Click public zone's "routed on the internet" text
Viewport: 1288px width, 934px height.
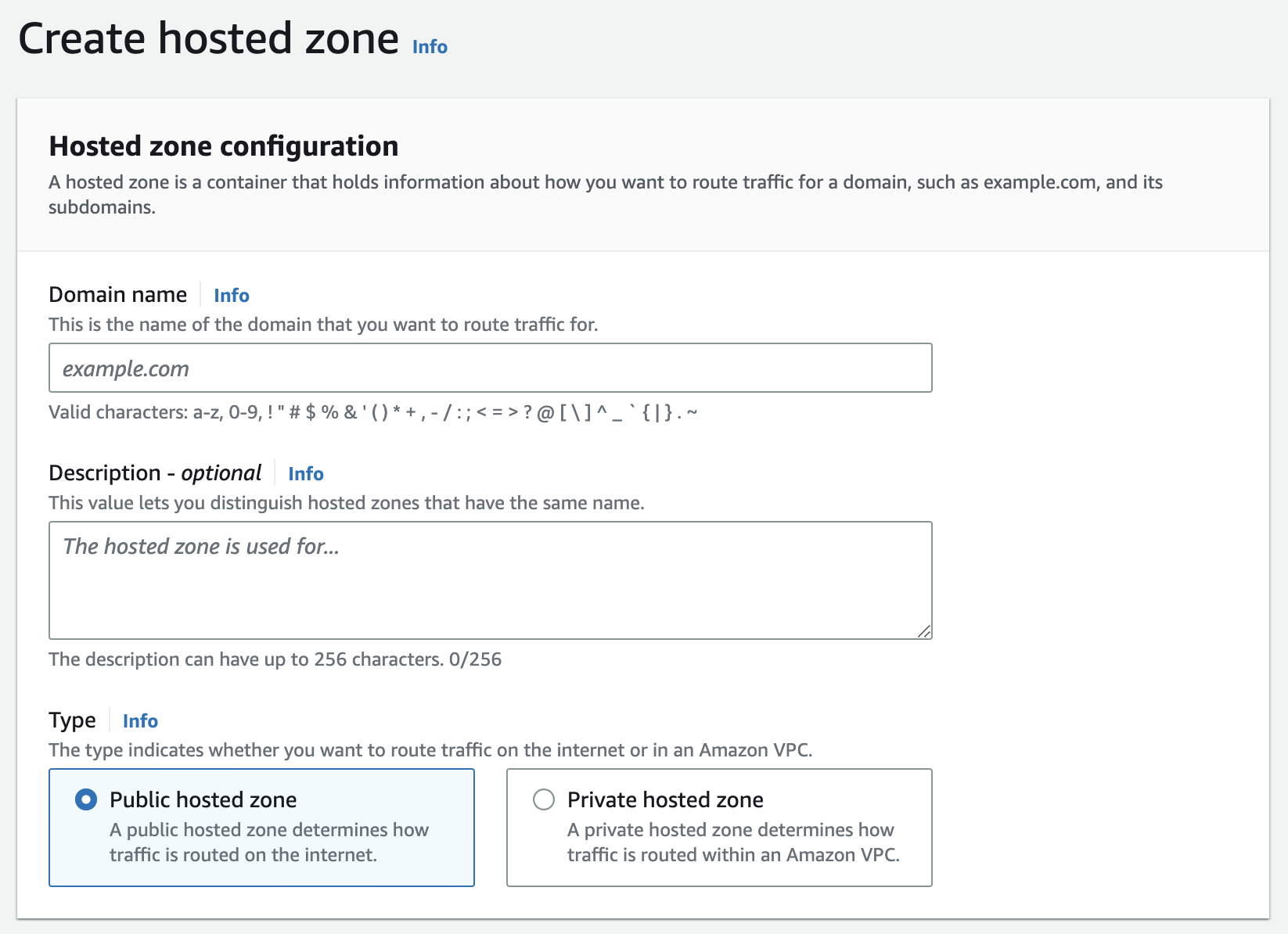243,855
